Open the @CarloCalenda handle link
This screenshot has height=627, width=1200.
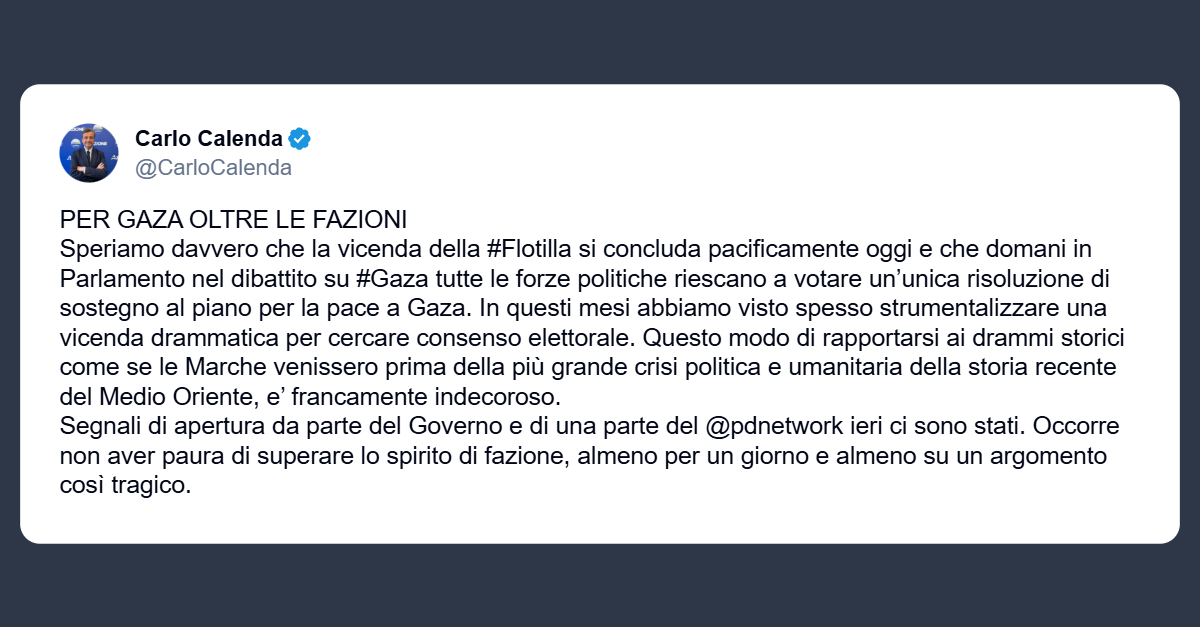point(213,168)
